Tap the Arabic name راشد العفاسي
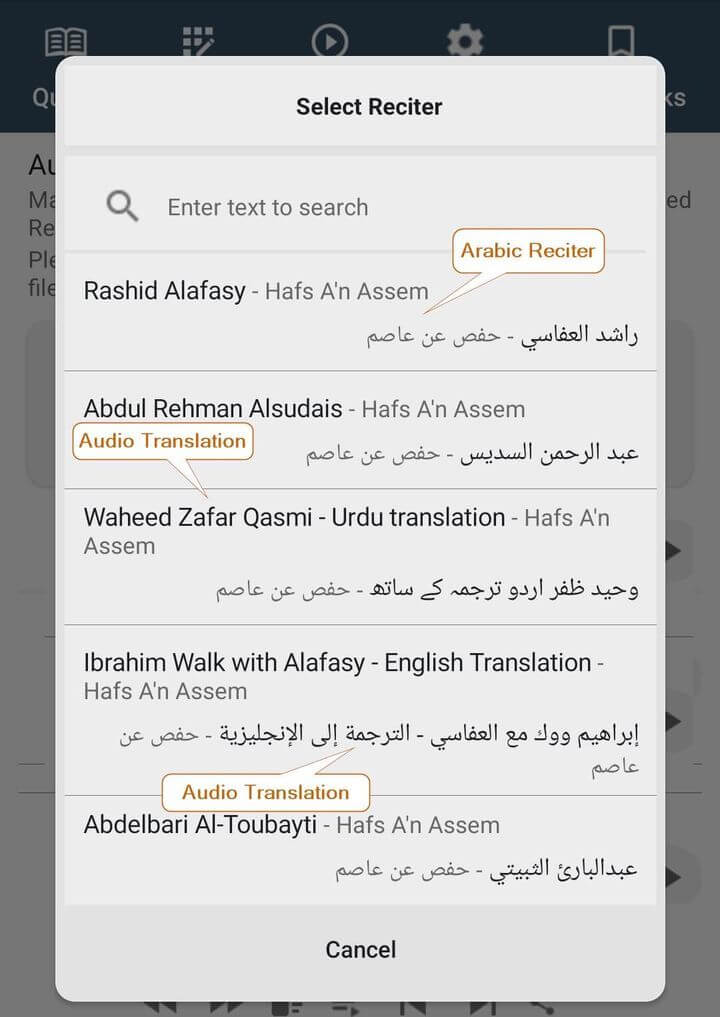 [580, 335]
